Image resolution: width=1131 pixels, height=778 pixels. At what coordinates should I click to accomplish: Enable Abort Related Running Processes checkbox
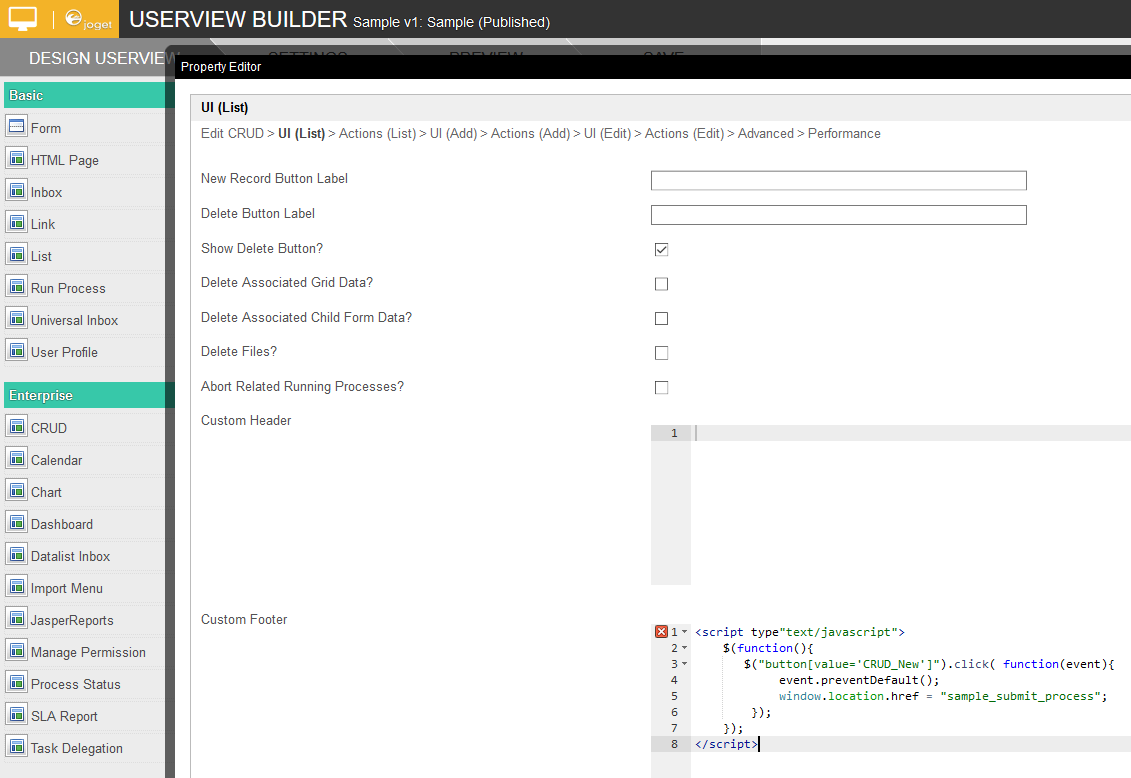pos(661,387)
